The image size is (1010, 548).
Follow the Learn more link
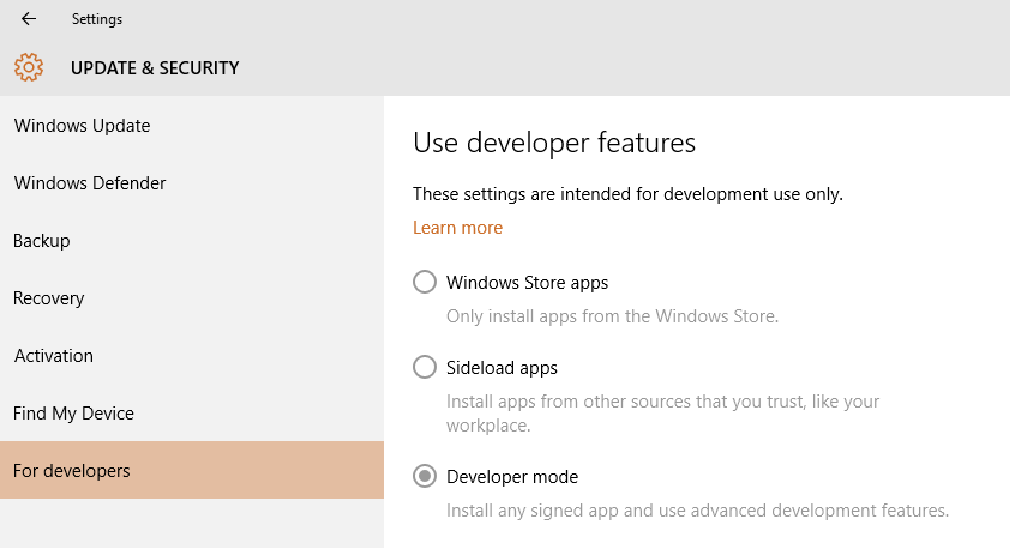pos(457,228)
